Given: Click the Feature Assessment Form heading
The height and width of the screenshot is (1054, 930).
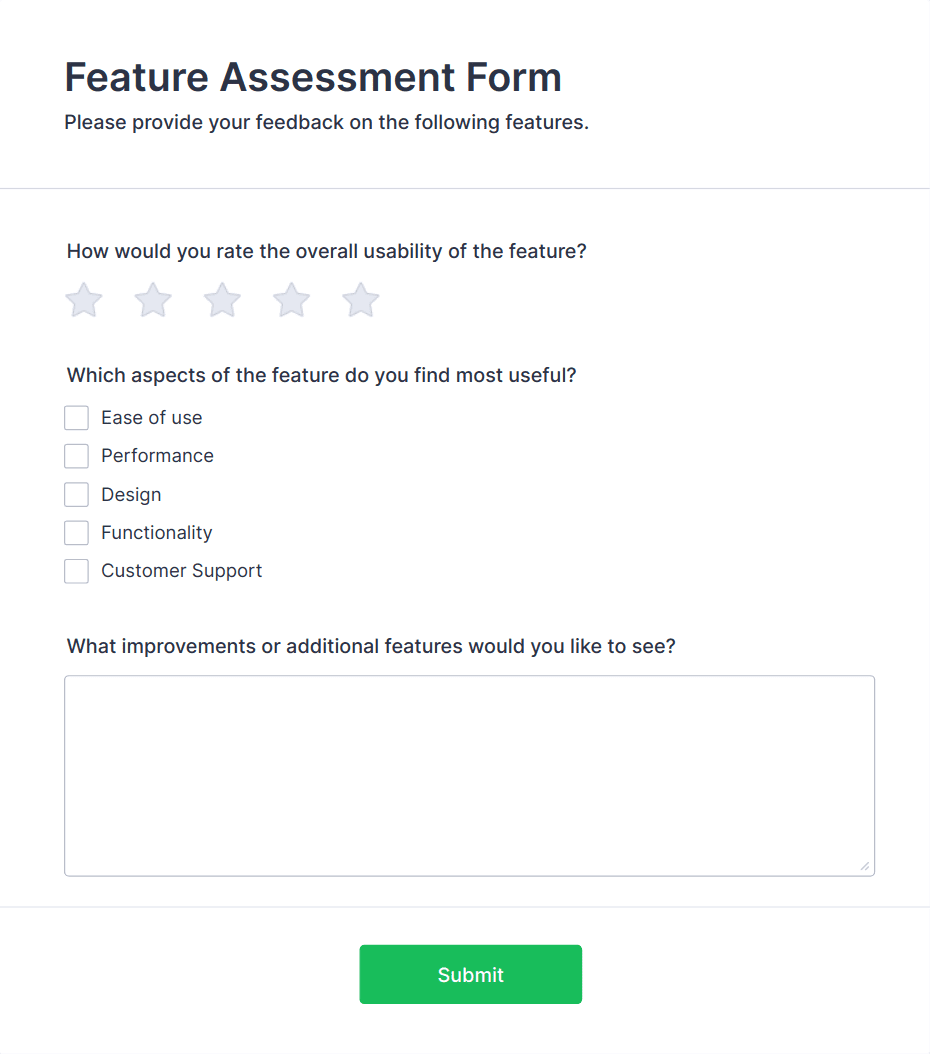Looking at the screenshot, I should click(x=313, y=77).
